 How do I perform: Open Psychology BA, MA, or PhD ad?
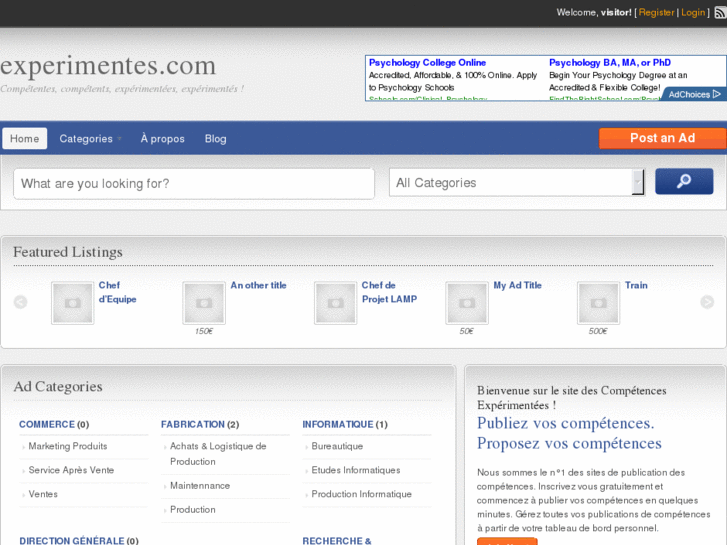click(x=610, y=63)
